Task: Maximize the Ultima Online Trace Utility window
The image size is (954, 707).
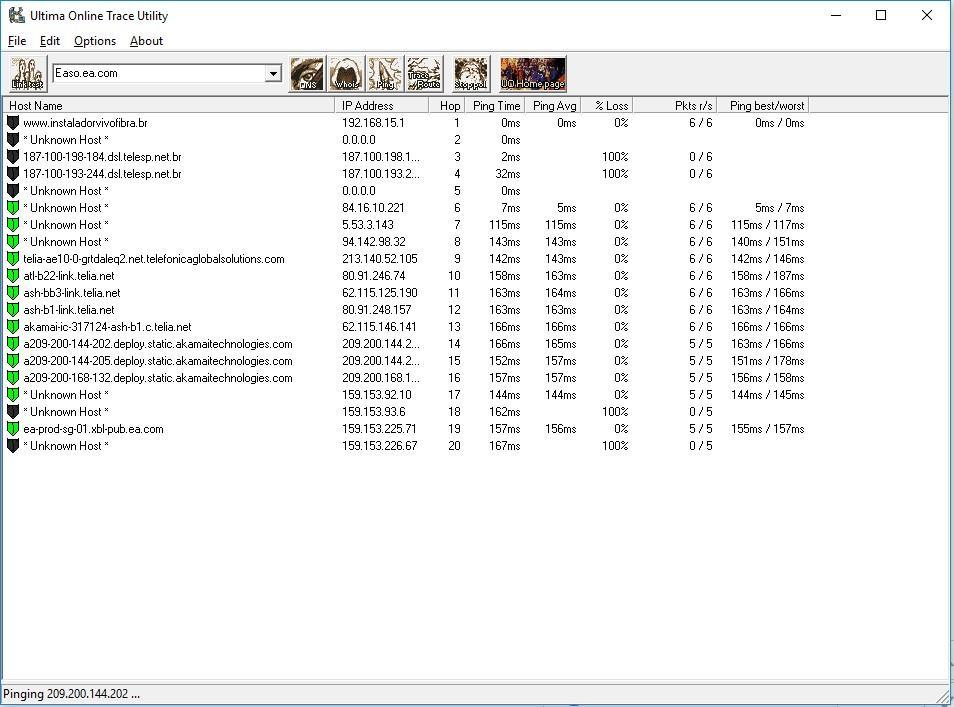Action: pyautogui.click(x=881, y=15)
